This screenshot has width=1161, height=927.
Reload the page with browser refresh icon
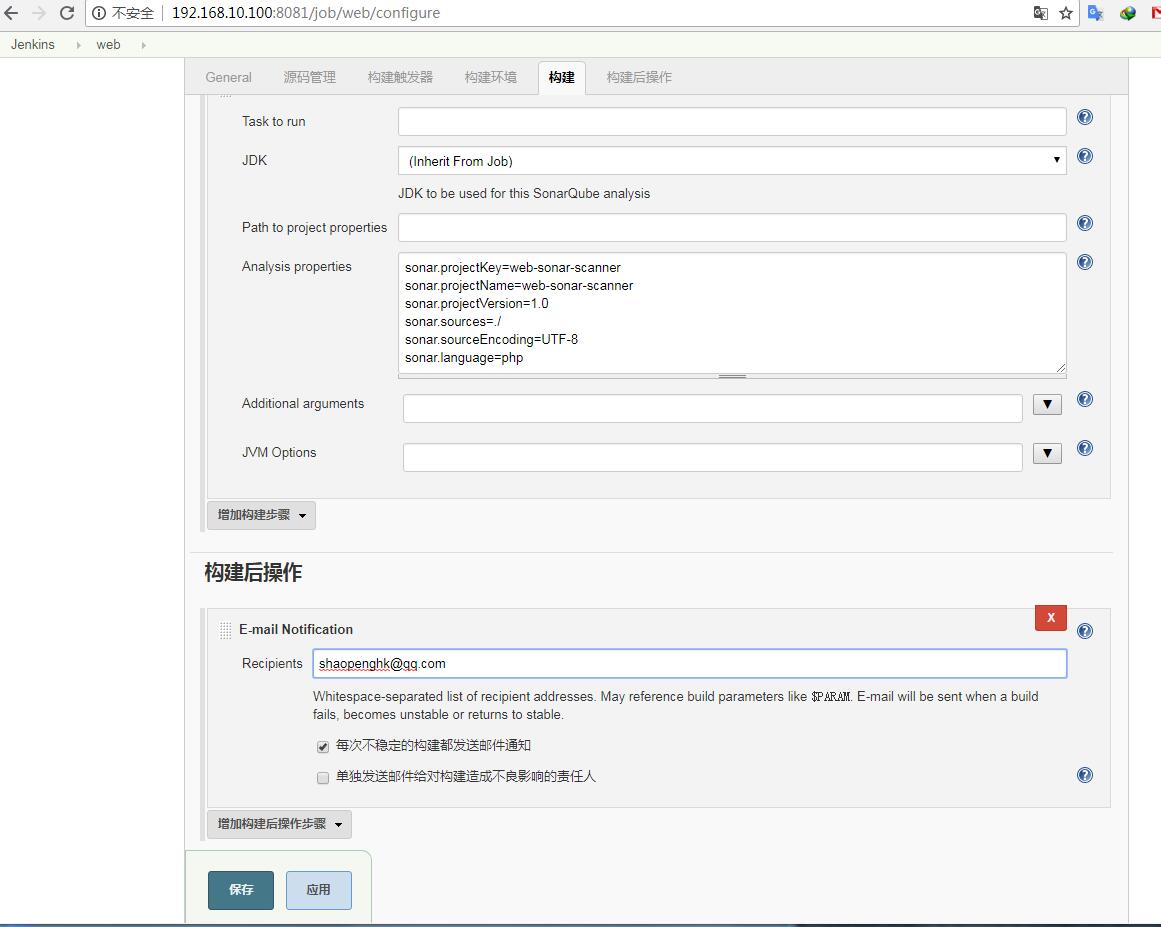[67, 13]
